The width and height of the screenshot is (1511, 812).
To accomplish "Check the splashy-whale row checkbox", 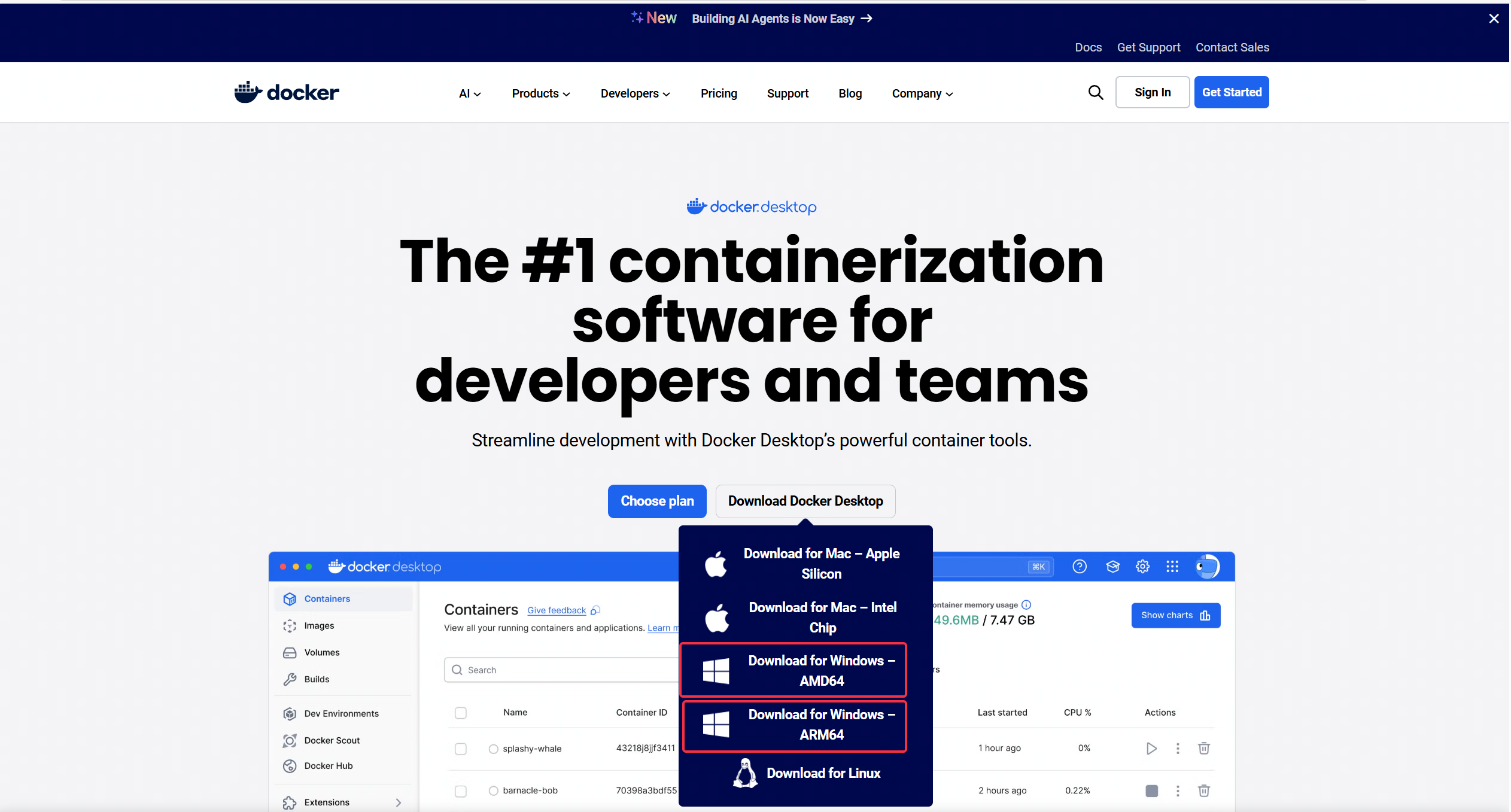I will coord(460,749).
